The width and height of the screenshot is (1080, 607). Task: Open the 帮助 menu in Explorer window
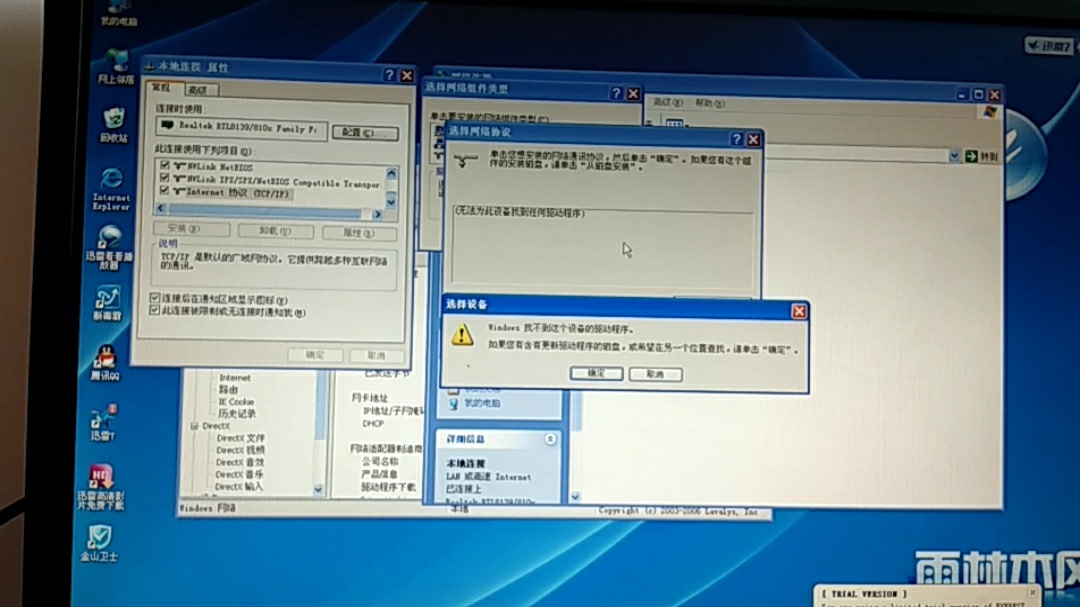709,103
